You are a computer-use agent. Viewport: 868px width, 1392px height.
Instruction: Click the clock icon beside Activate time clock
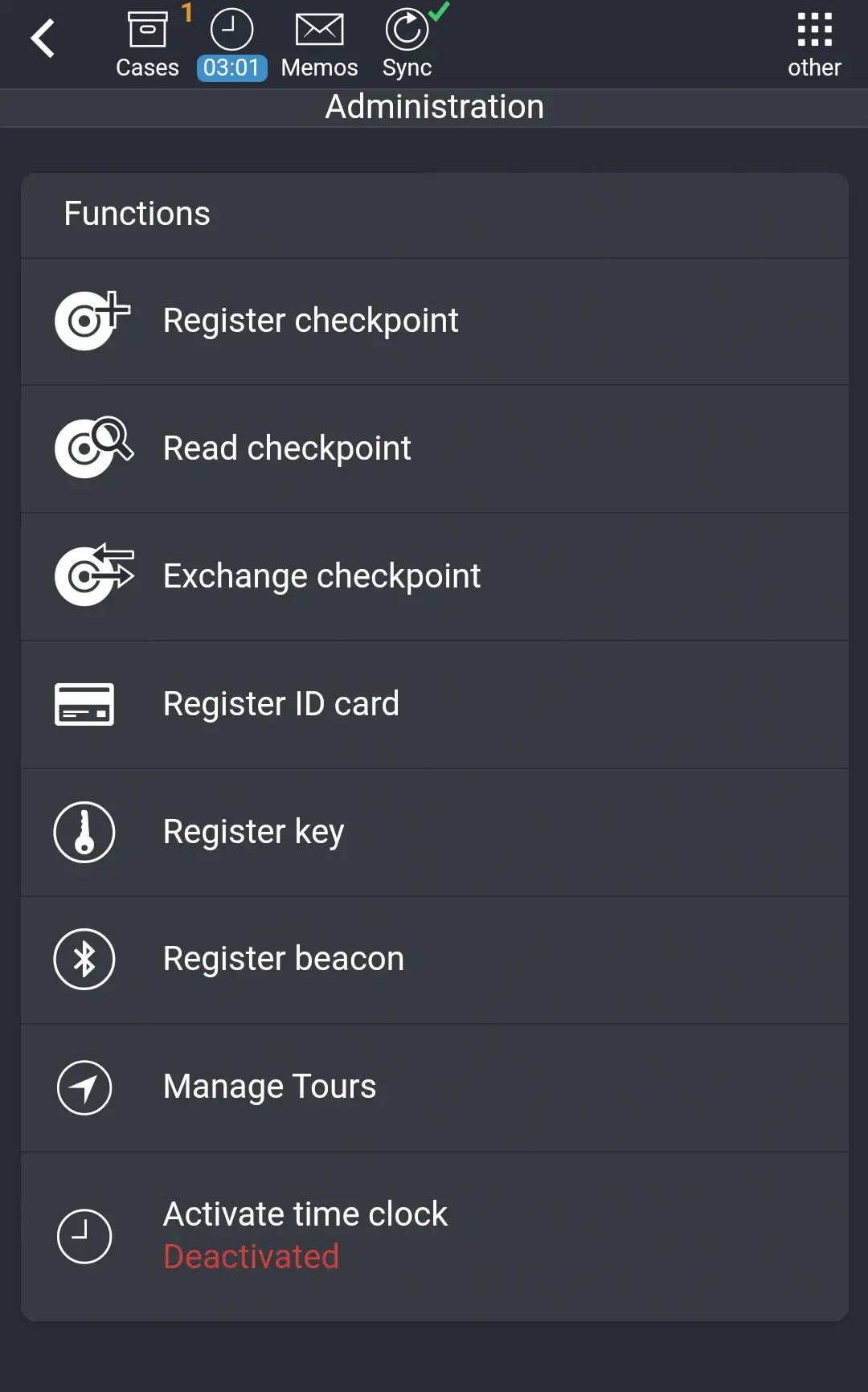click(x=84, y=1235)
